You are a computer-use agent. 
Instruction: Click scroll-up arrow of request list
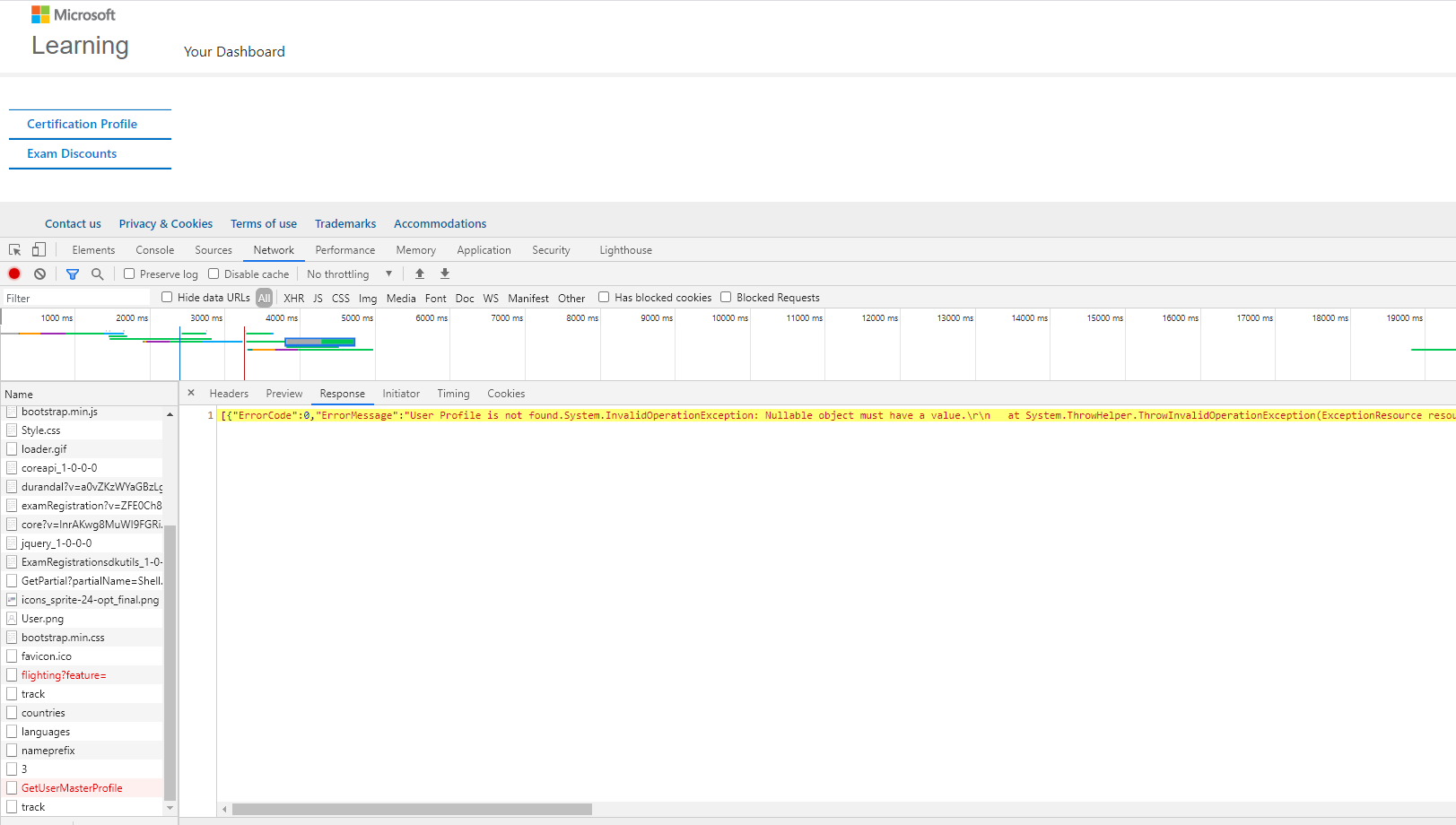(170, 413)
